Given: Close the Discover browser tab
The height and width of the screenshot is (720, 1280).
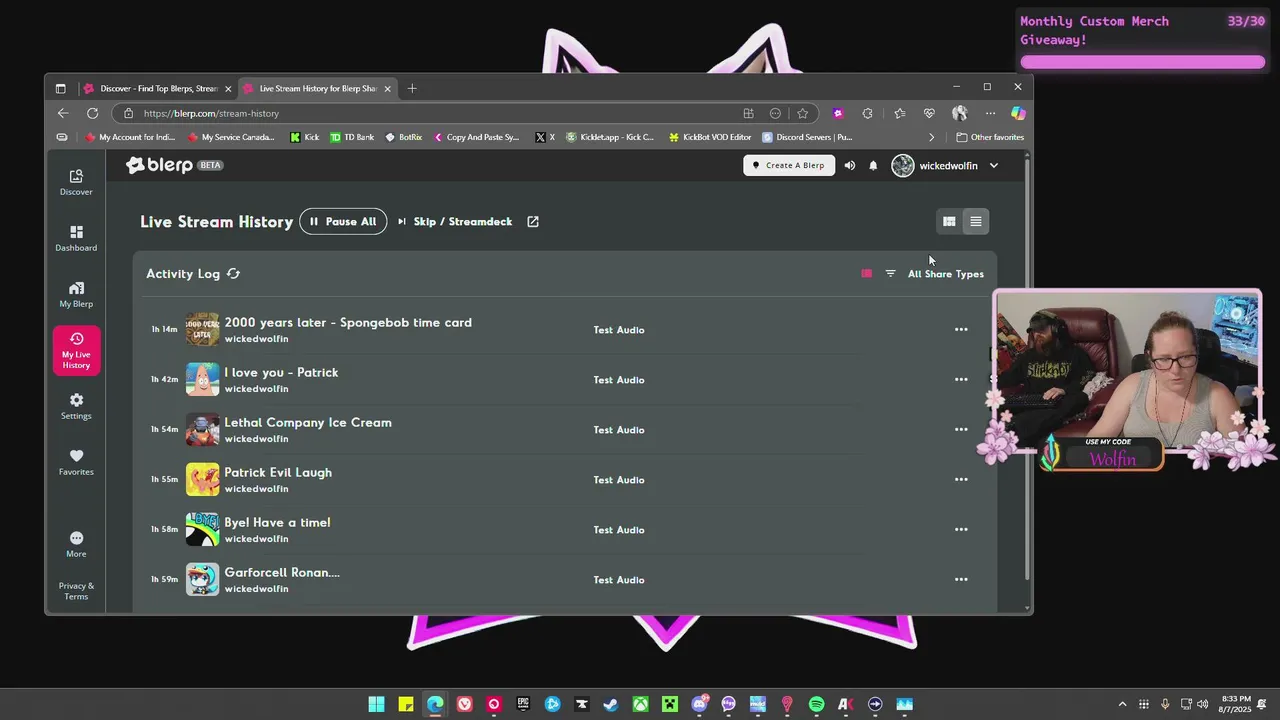Looking at the screenshot, I should (x=228, y=88).
